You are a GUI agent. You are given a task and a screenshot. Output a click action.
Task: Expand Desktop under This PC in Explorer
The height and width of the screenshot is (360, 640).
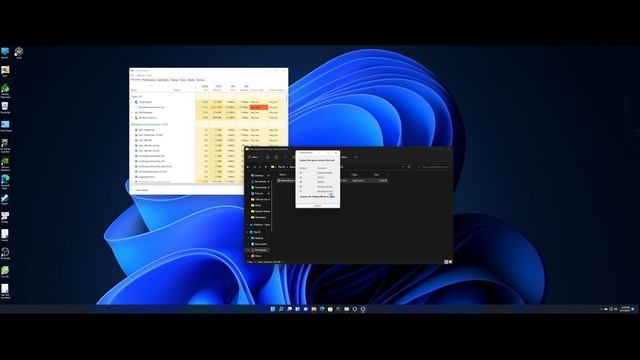[249, 238]
